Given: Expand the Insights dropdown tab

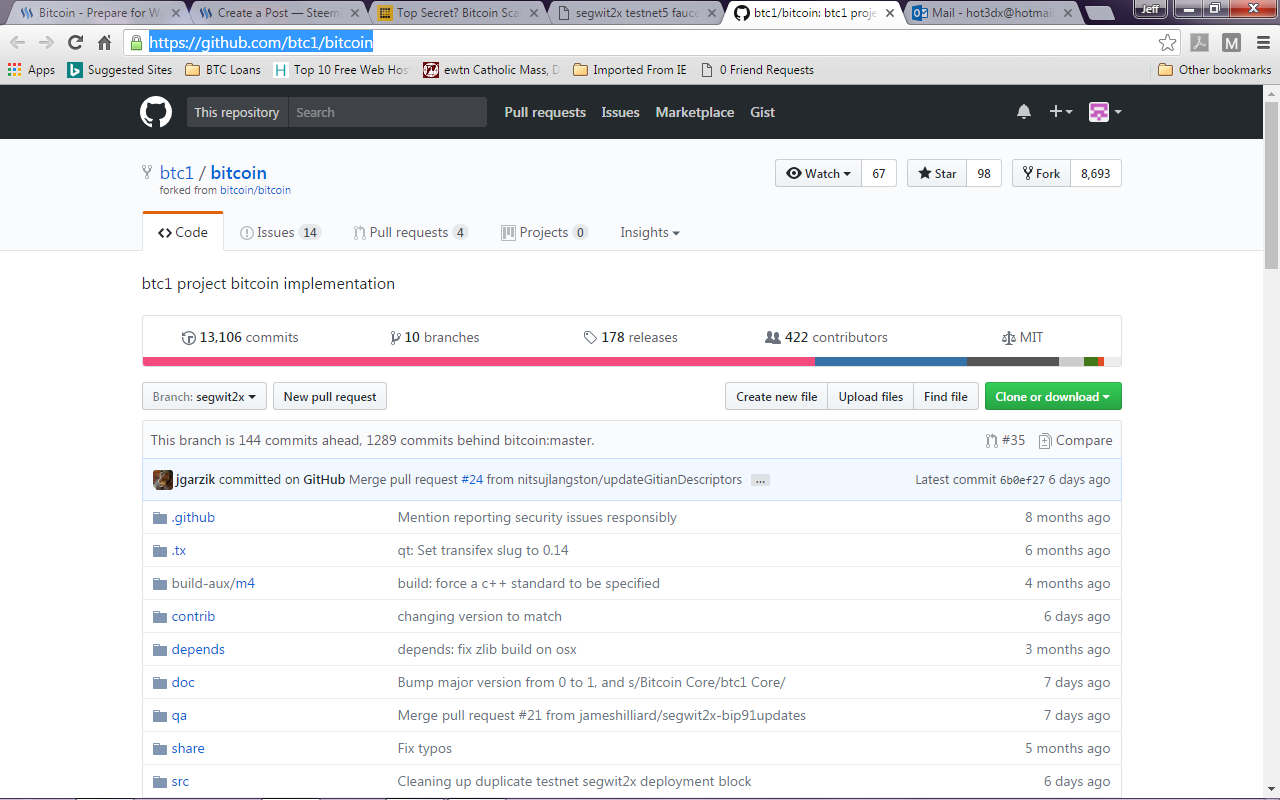Looking at the screenshot, I should pyautogui.click(x=650, y=232).
